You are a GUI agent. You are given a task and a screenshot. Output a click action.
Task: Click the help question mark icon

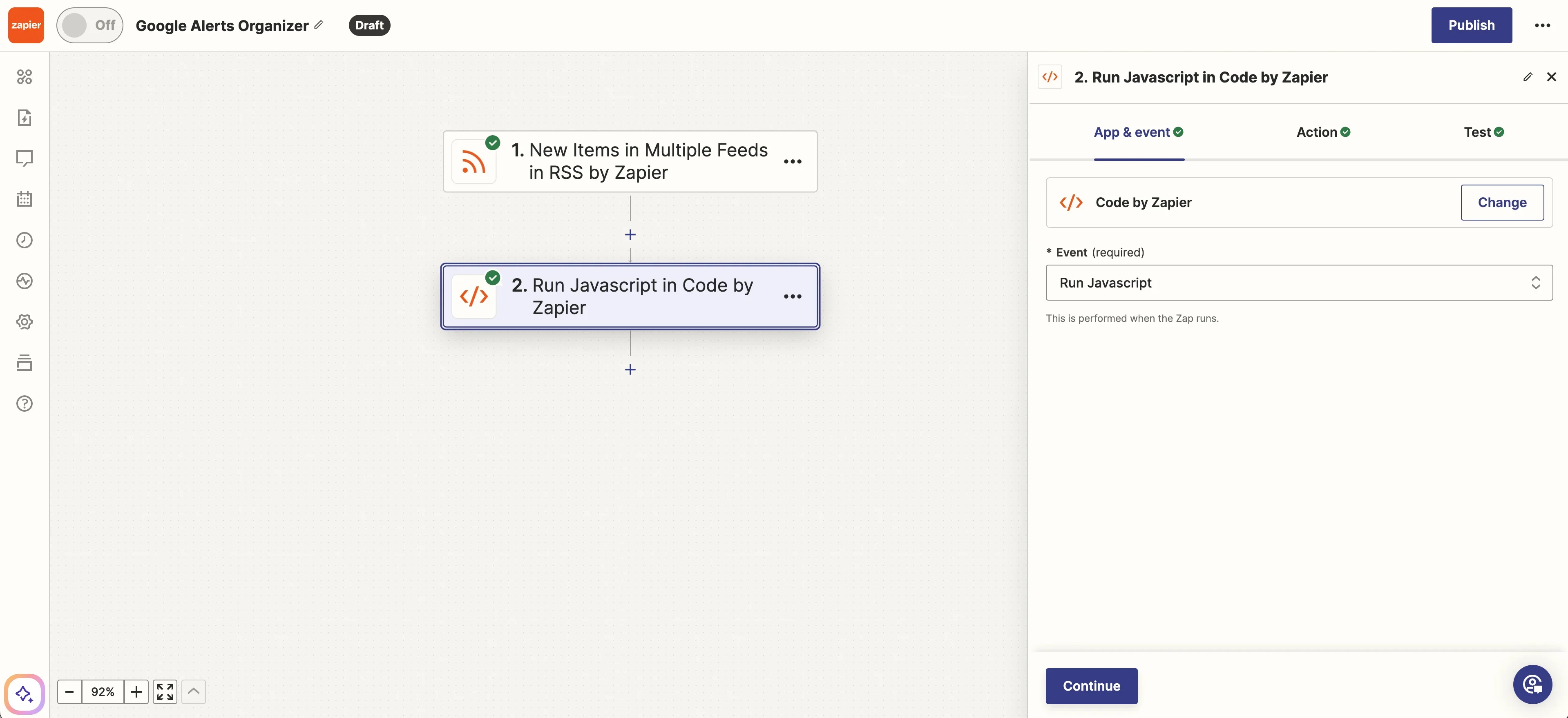[25, 404]
